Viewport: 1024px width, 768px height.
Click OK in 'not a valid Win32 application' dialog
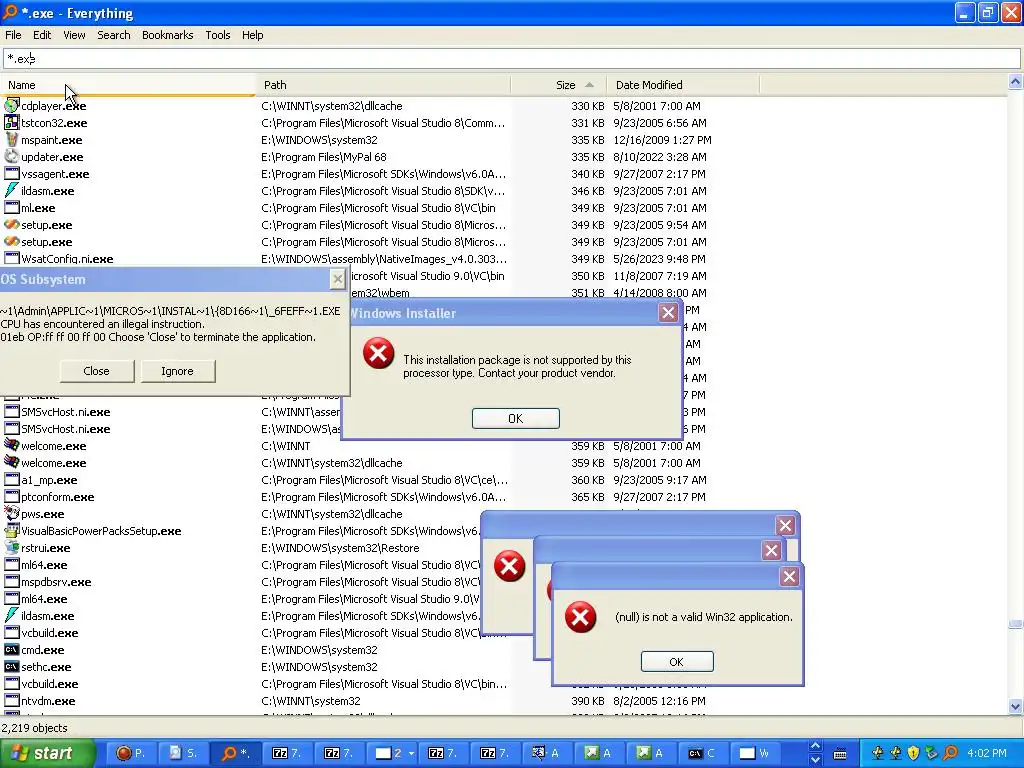click(x=677, y=662)
